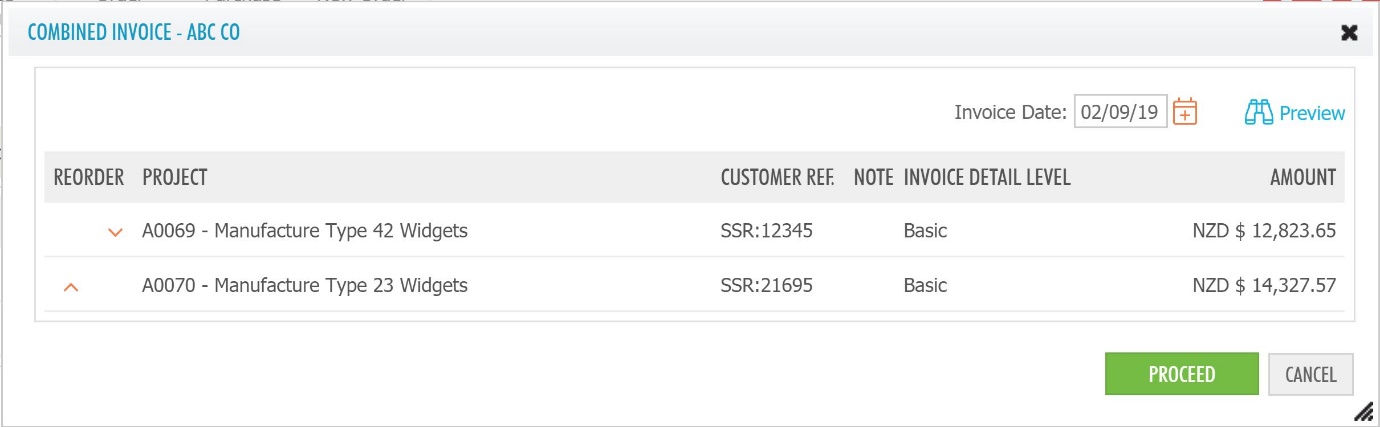
Task: Click the Invoice Date input field
Action: pyautogui.click(x=1120, y=112)
